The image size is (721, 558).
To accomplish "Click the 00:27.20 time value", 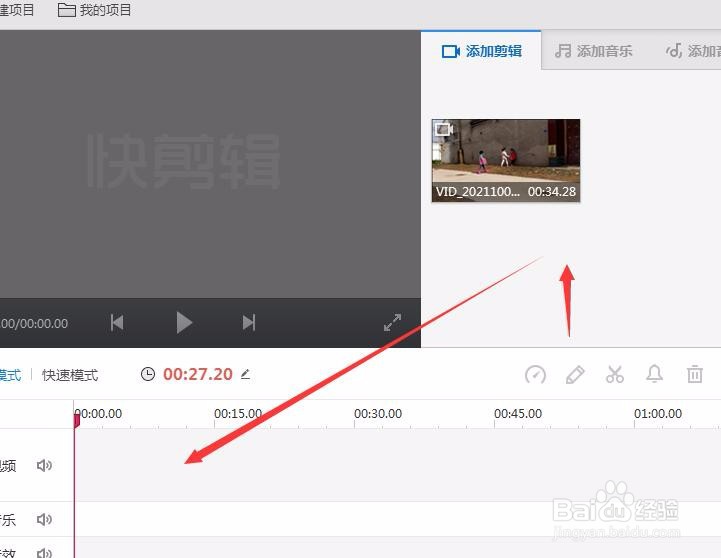I will pyautogui.click(x=198, y=374).
